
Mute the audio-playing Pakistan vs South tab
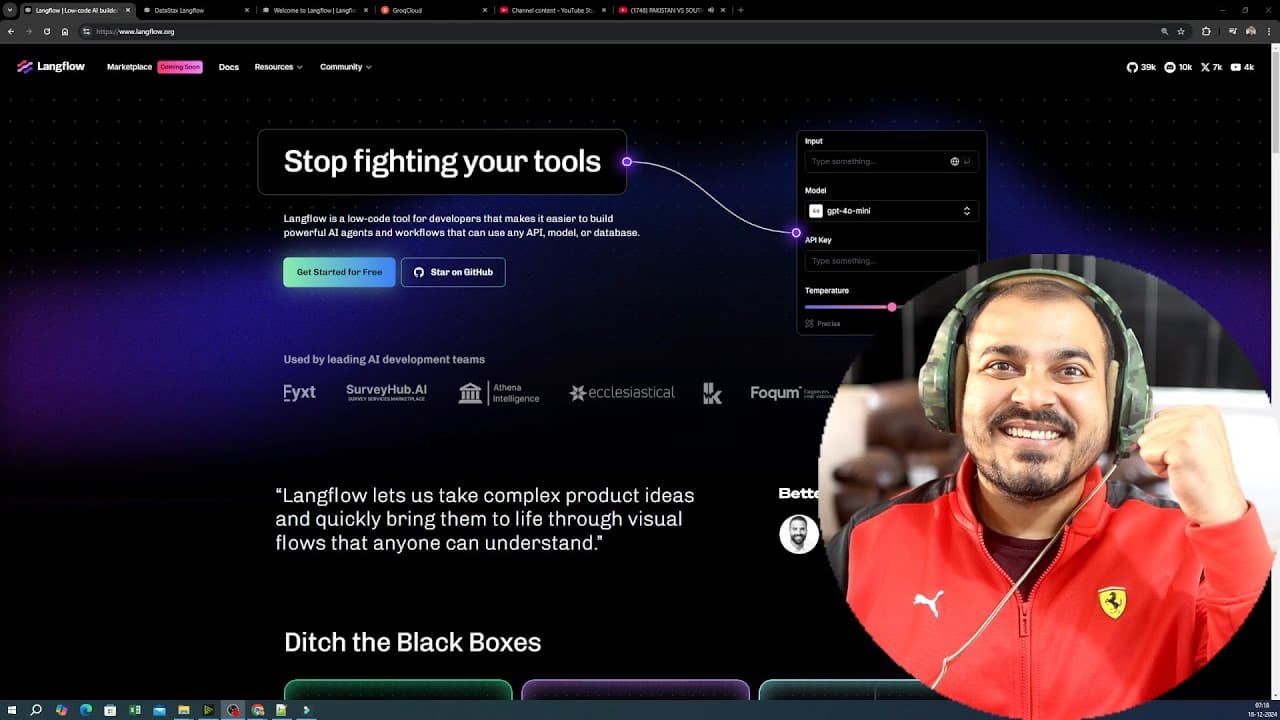coord(710,10)
